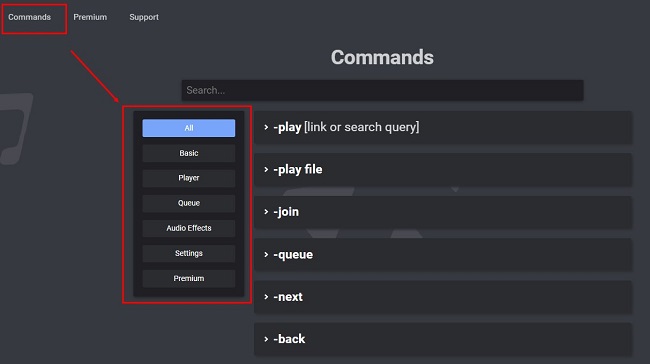Filter commands by Settings category

pos(189,253)
